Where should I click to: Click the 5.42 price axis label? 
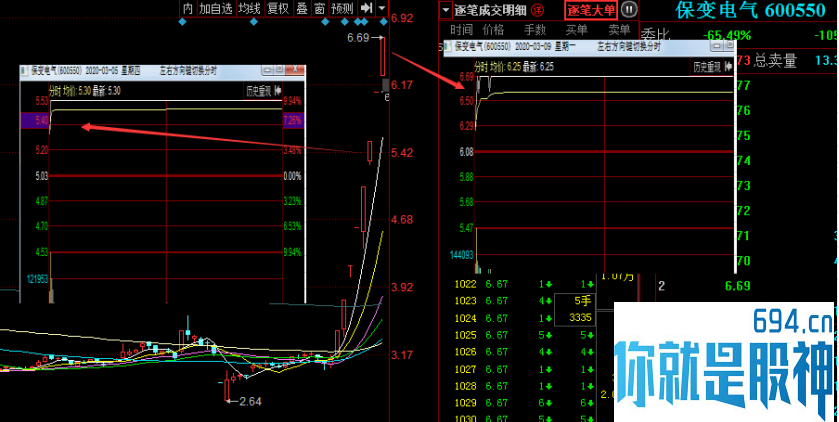402,152
